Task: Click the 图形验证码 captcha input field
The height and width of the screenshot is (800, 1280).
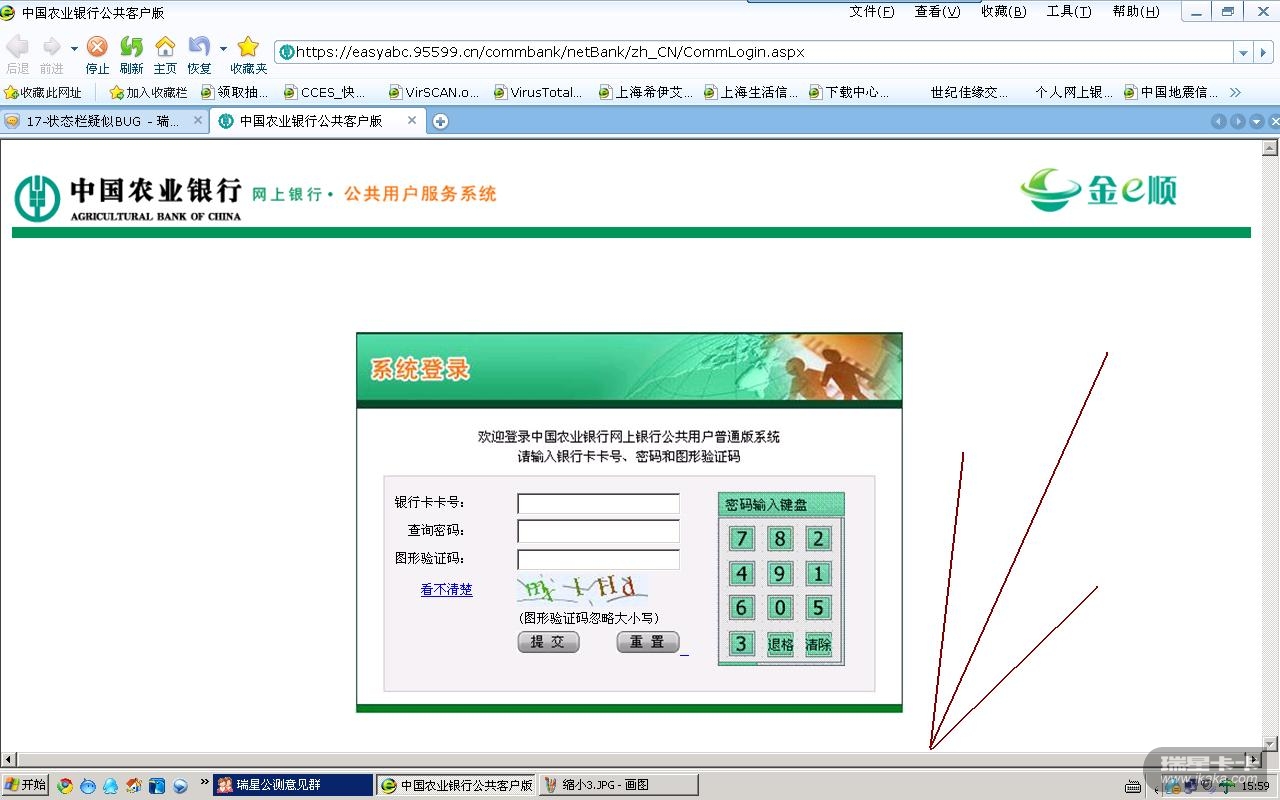Action: coord(598,559)
